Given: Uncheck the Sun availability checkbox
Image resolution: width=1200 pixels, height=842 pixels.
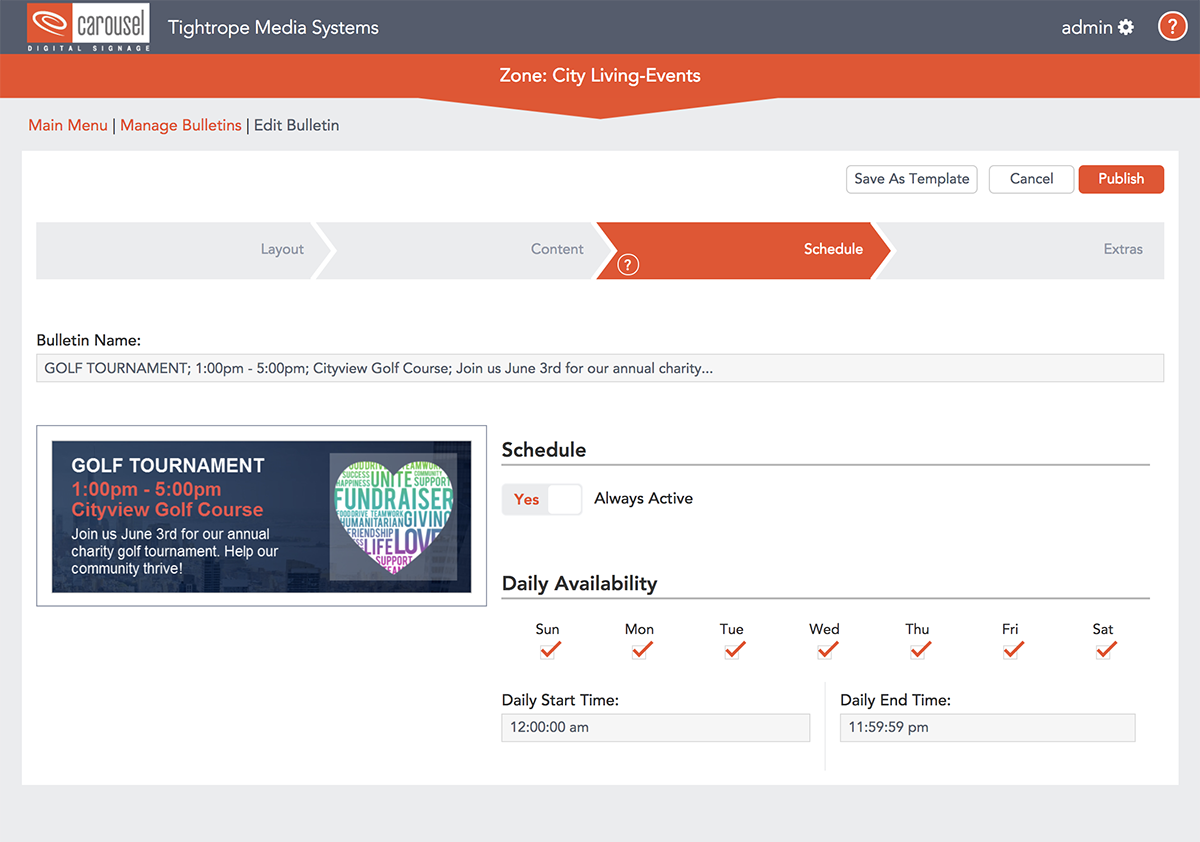Looking at the screenshot, I should coord(548,651).
